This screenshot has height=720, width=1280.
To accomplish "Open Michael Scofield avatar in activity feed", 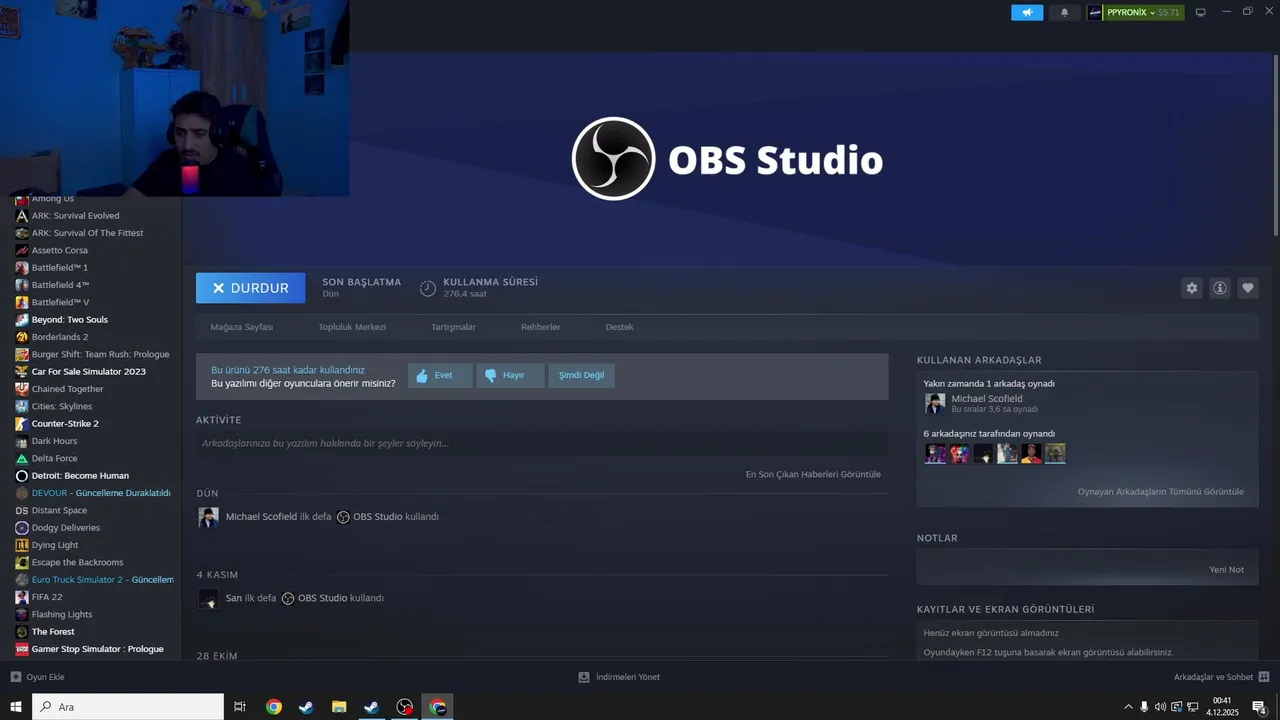I will [x=208, y=517].
